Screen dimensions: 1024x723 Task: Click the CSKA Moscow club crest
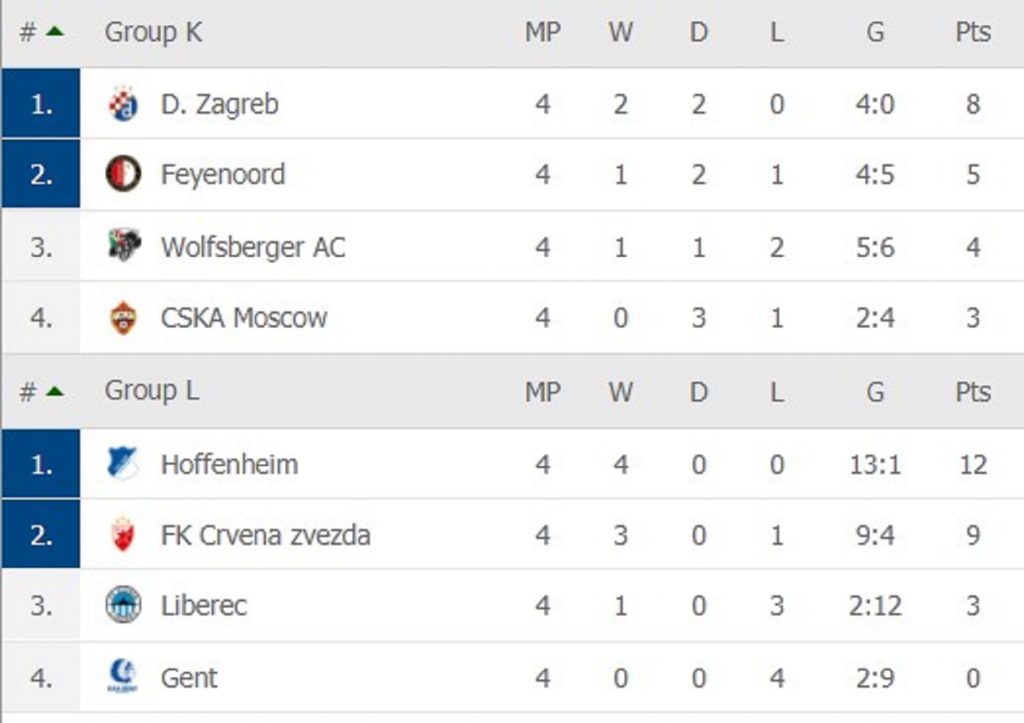pyautogui.click(x=123, y=318)
